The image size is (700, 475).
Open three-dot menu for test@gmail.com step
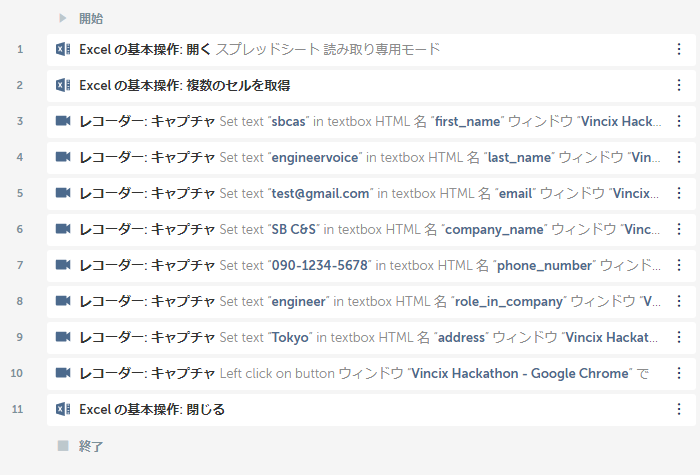(679, 193)
